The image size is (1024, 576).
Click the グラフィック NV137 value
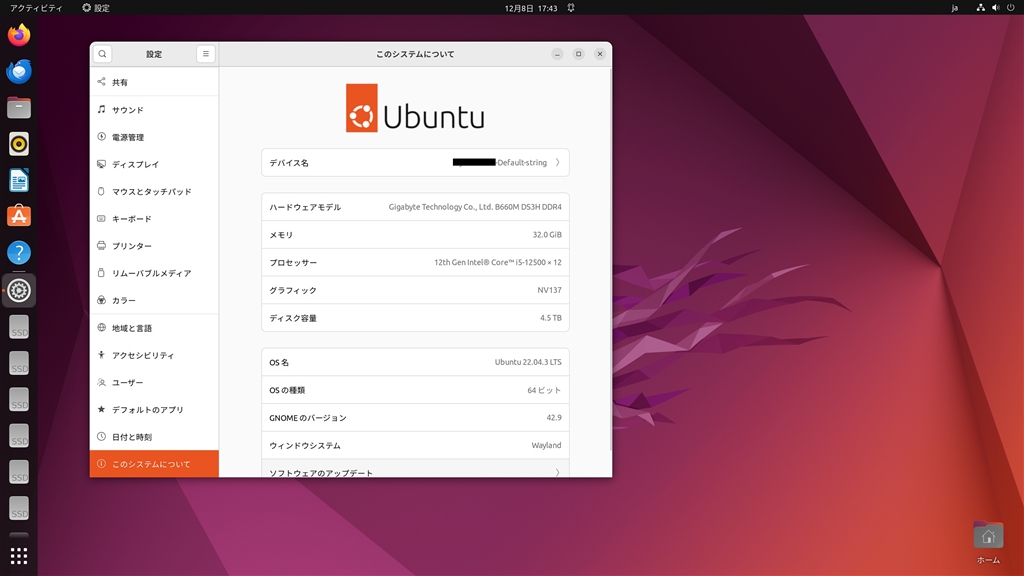tap(549, 290)
